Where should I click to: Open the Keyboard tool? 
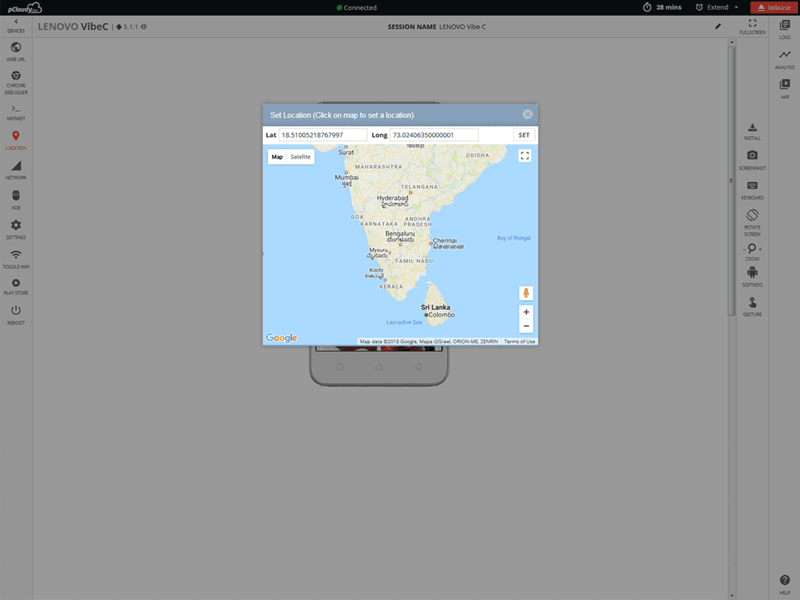click(x=752, y=190)
